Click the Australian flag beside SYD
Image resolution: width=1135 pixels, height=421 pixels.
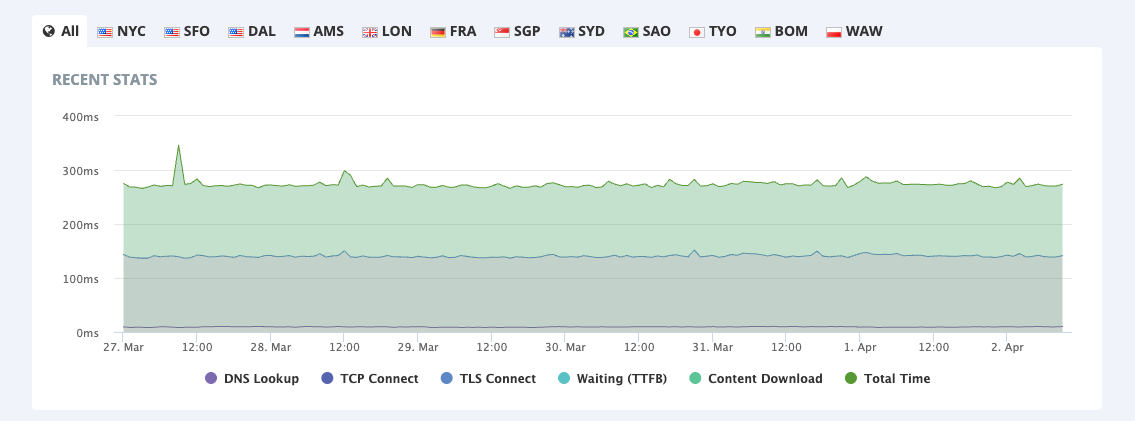click(x=567, y=32)
